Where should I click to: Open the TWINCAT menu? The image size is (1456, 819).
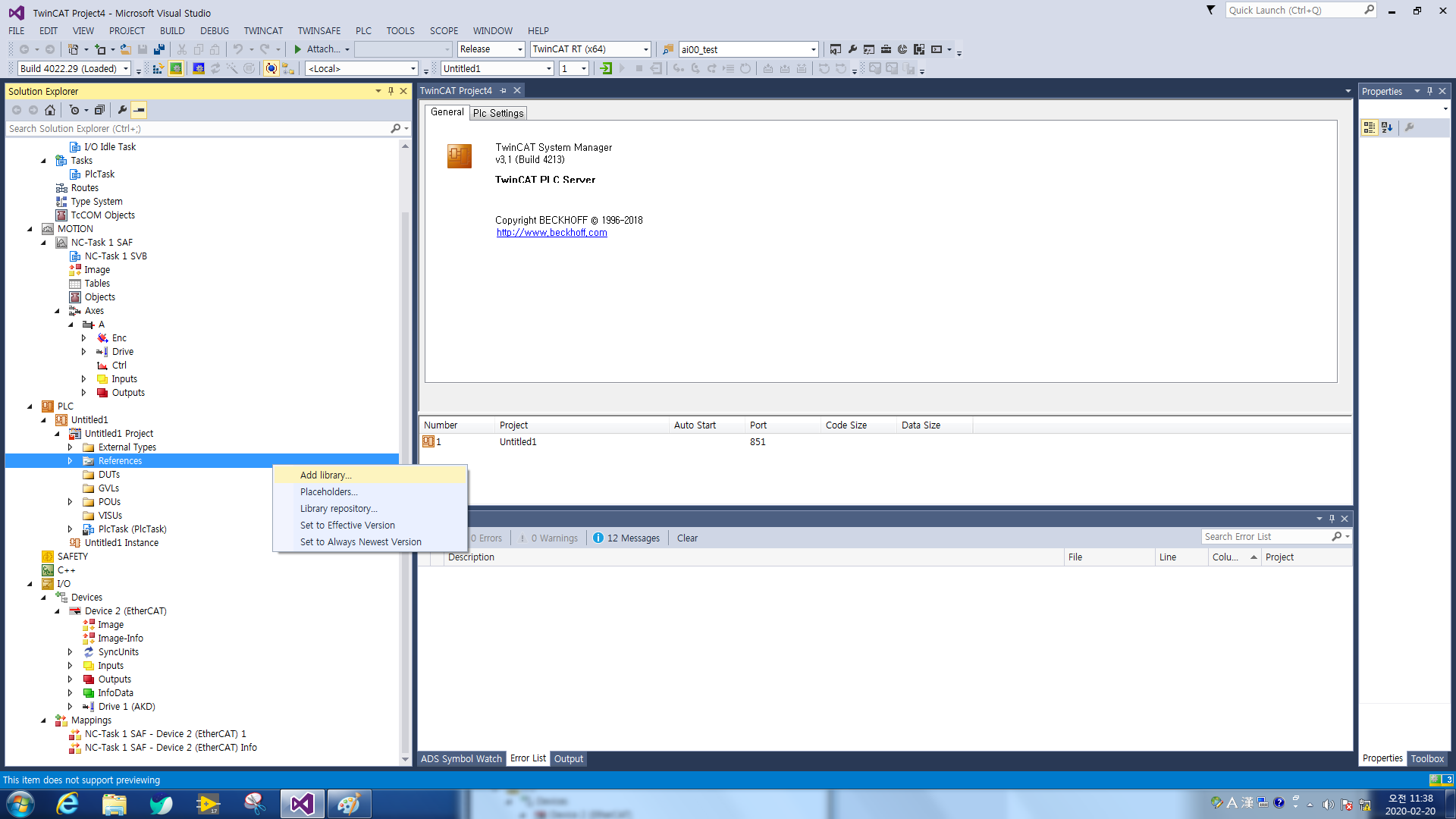(263, 31)
